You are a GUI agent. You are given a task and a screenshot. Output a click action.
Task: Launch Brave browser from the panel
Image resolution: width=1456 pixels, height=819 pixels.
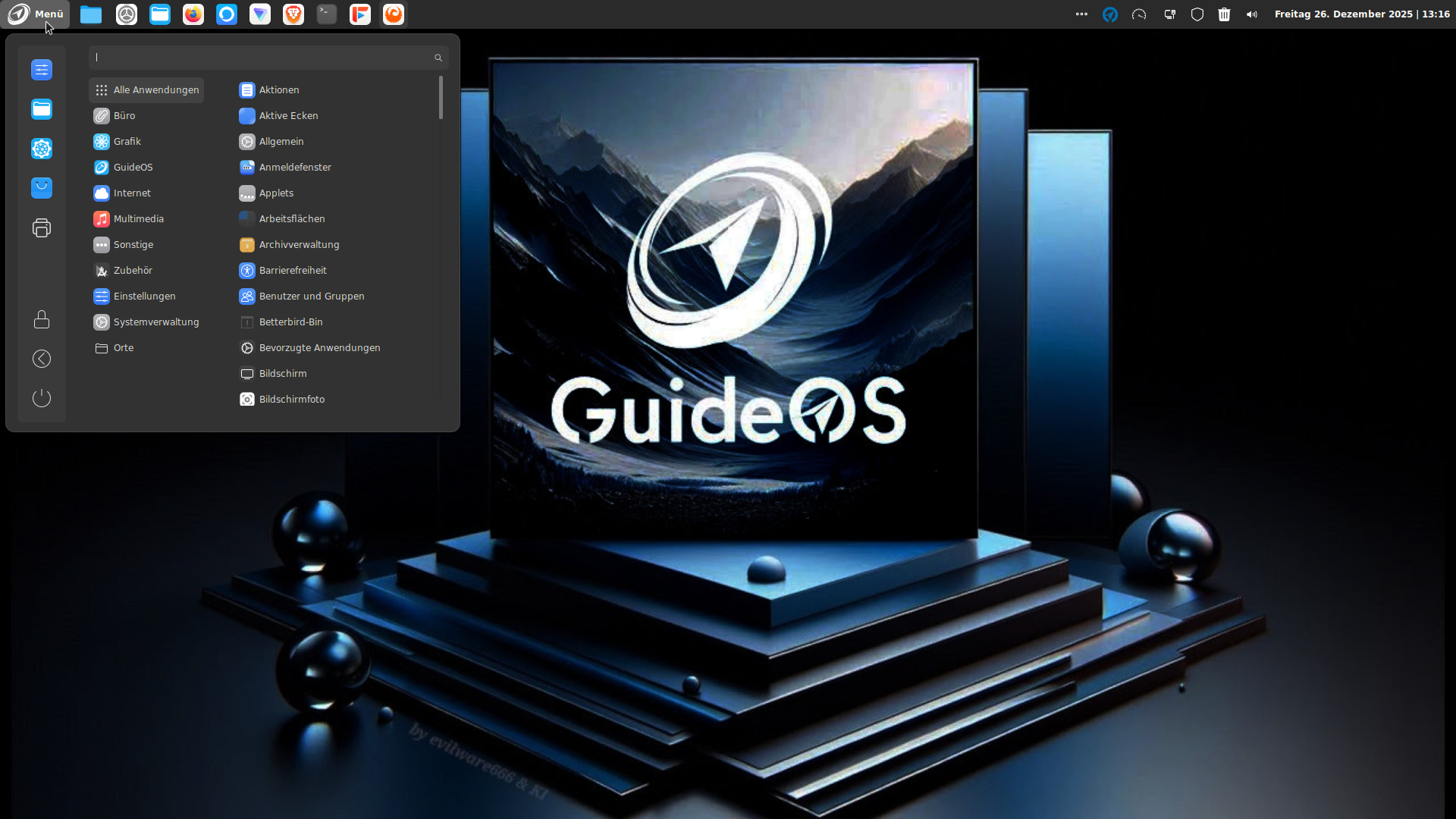[293, 14]
